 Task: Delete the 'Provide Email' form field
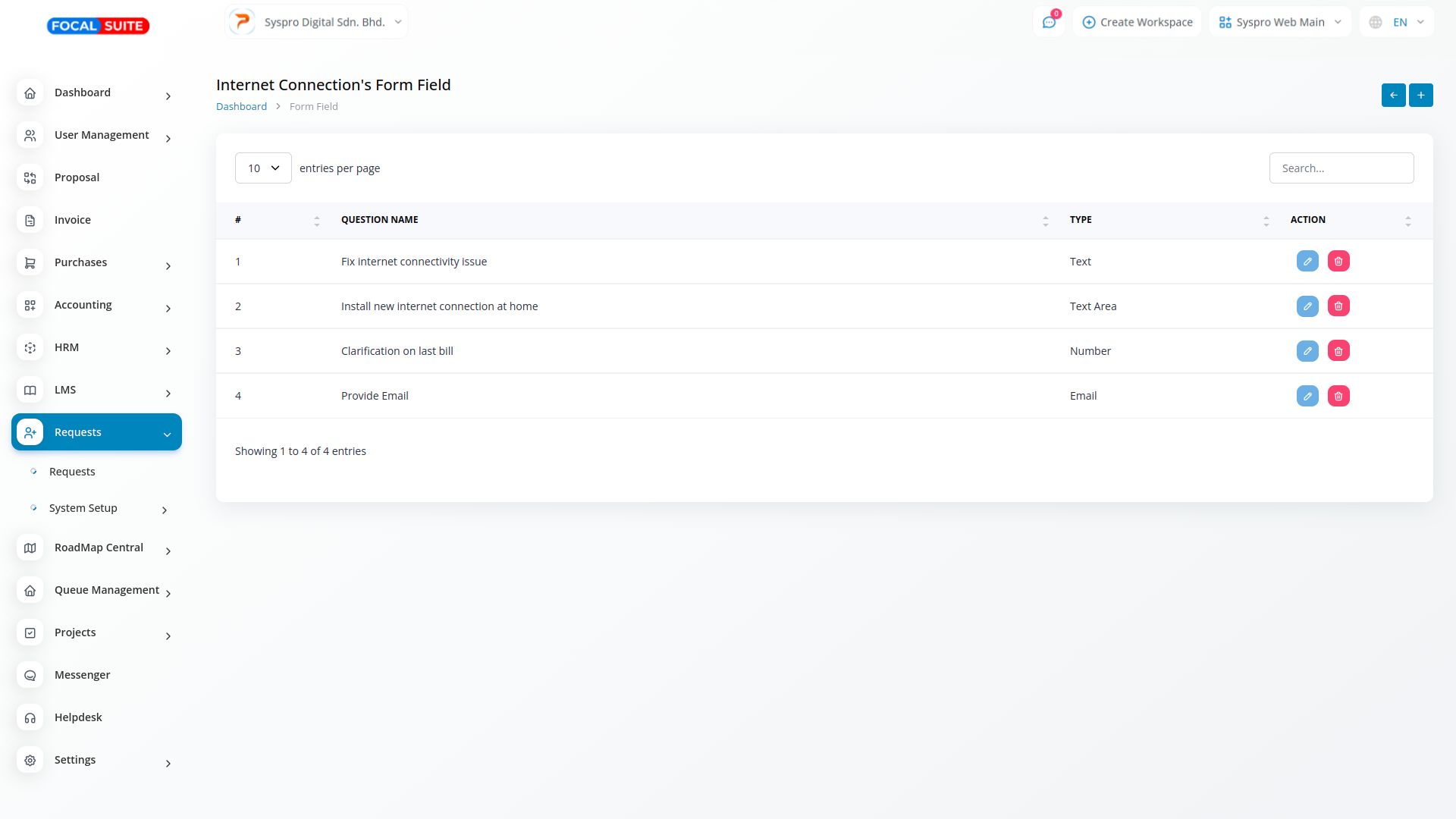coord(1338,396)
